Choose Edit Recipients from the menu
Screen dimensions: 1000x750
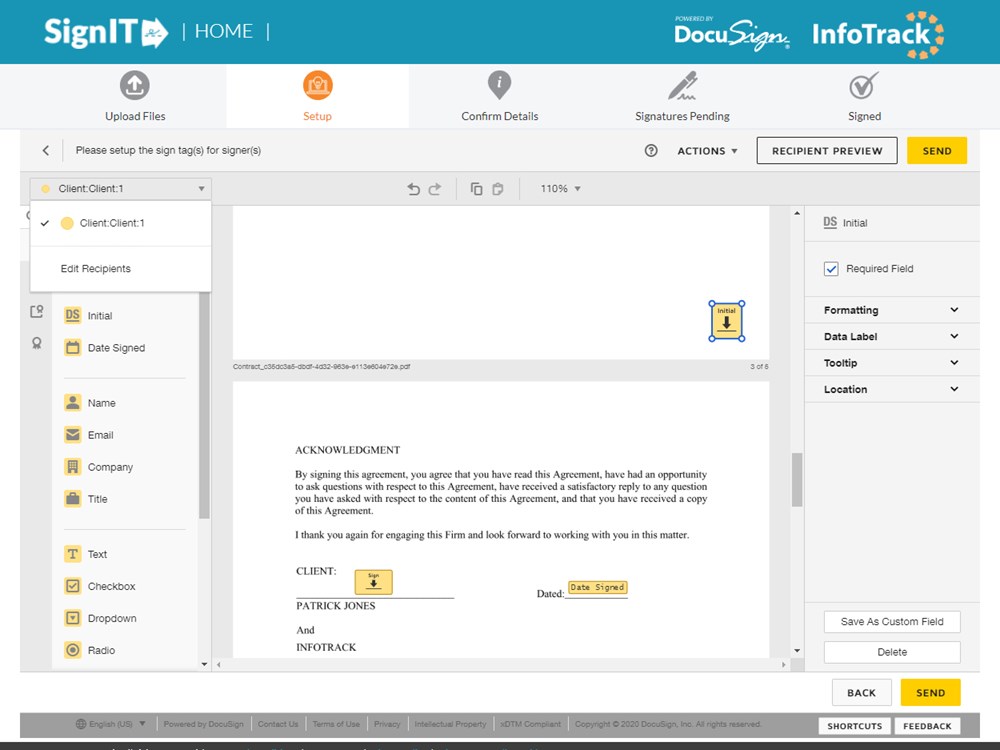point(96,269)
